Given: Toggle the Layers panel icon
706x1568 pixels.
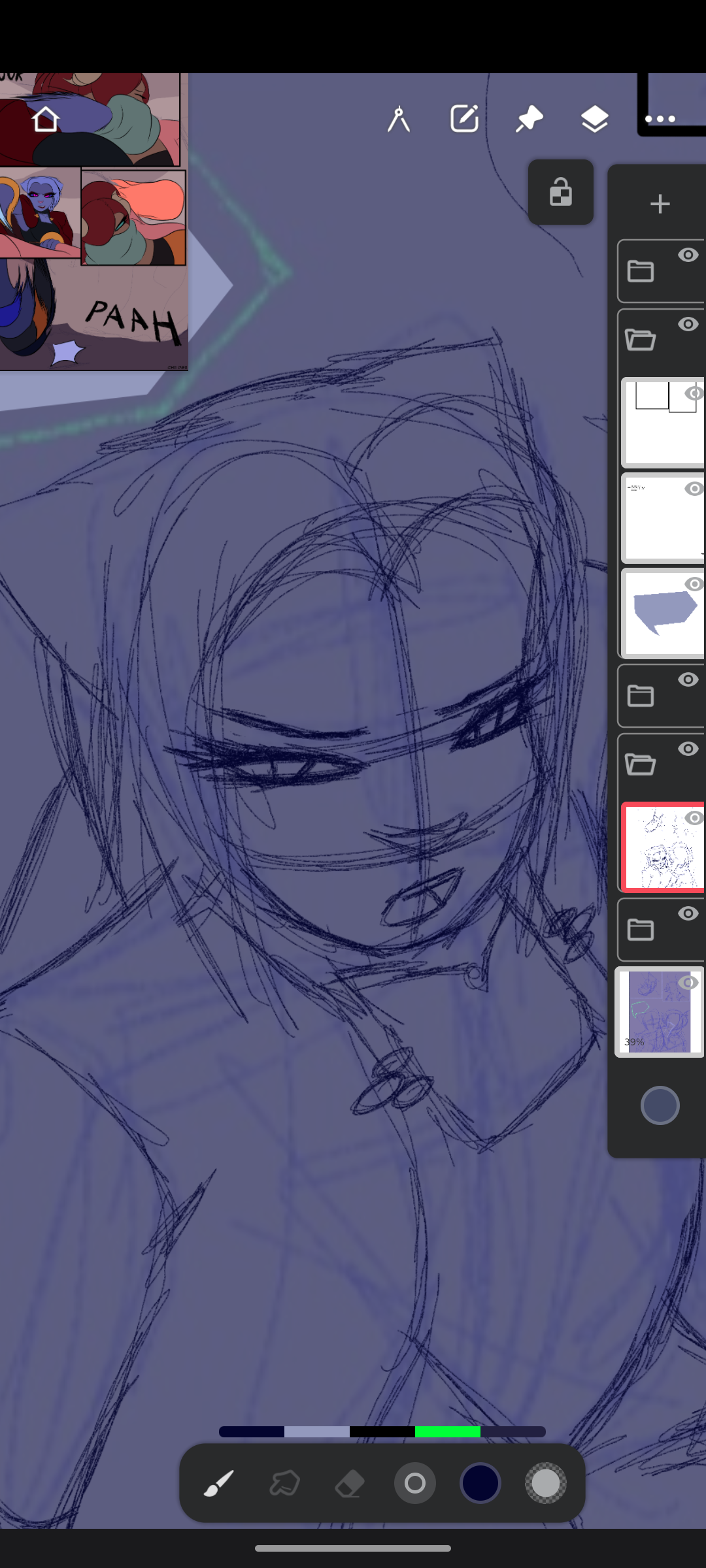Looking at the screenshot, I should point(594,120).
